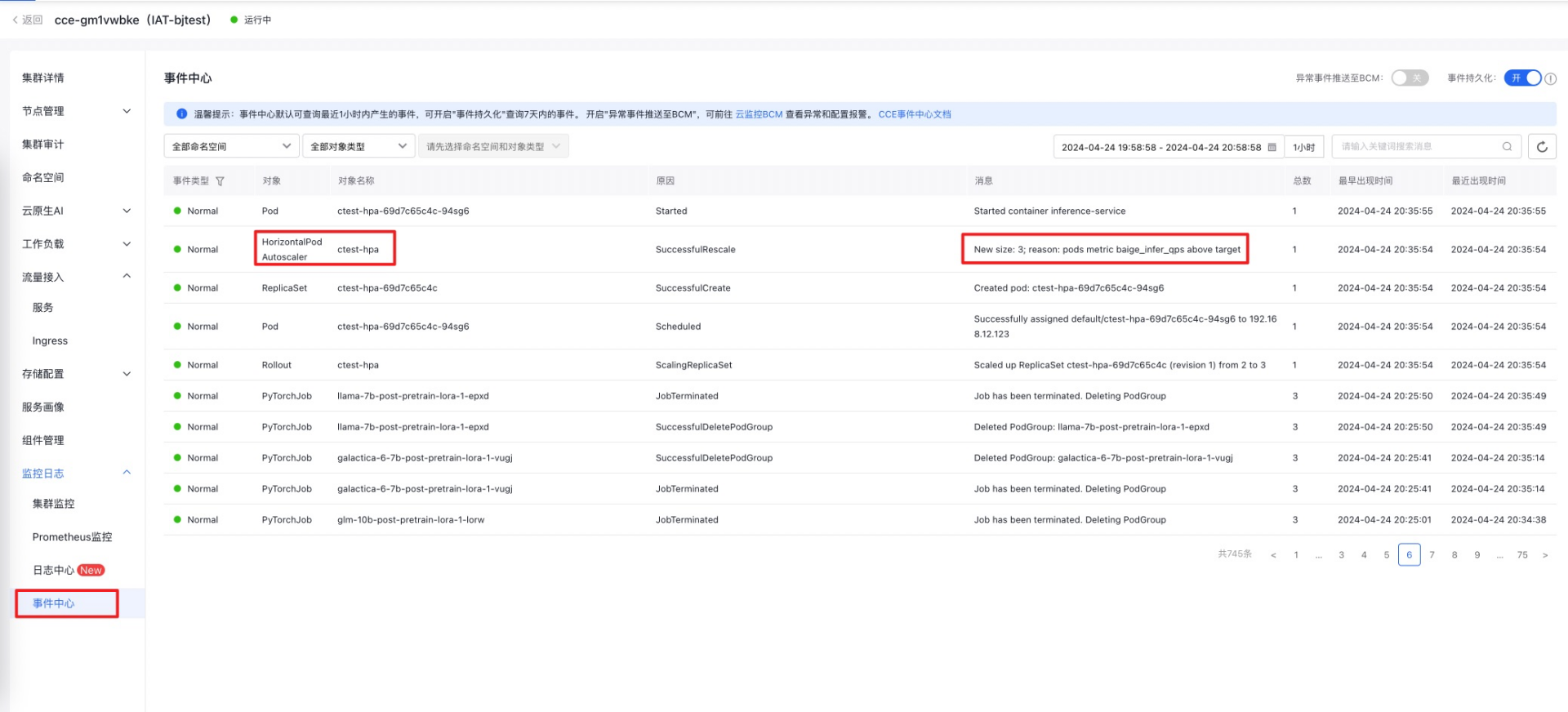Image resolution: width=1568 pixels, height=712 pixels.
Task: Open 组件管理 in sidebar
Action: click(43, 440)
